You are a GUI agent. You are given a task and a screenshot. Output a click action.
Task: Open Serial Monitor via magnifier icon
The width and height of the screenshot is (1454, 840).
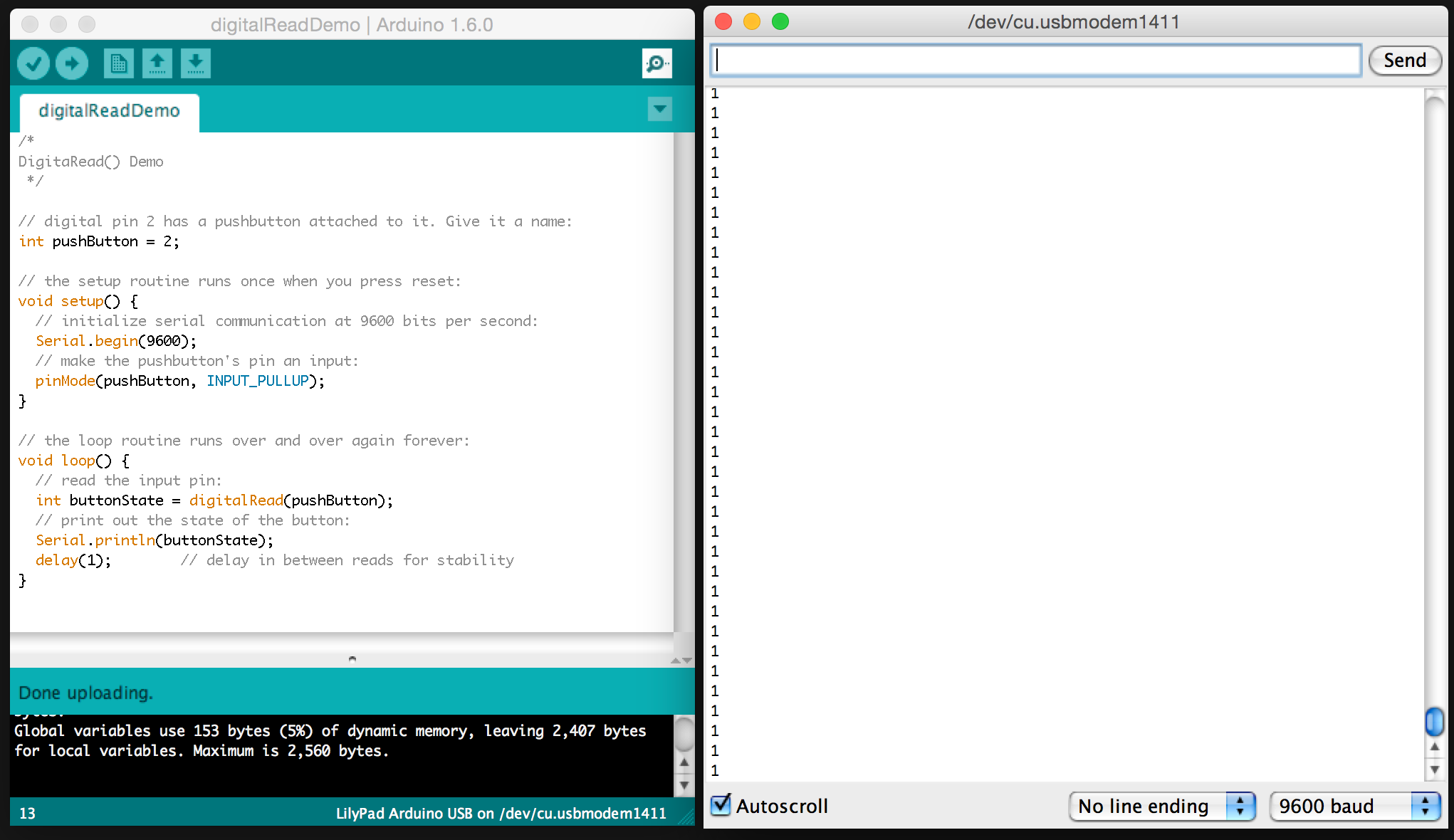[656, 63]
